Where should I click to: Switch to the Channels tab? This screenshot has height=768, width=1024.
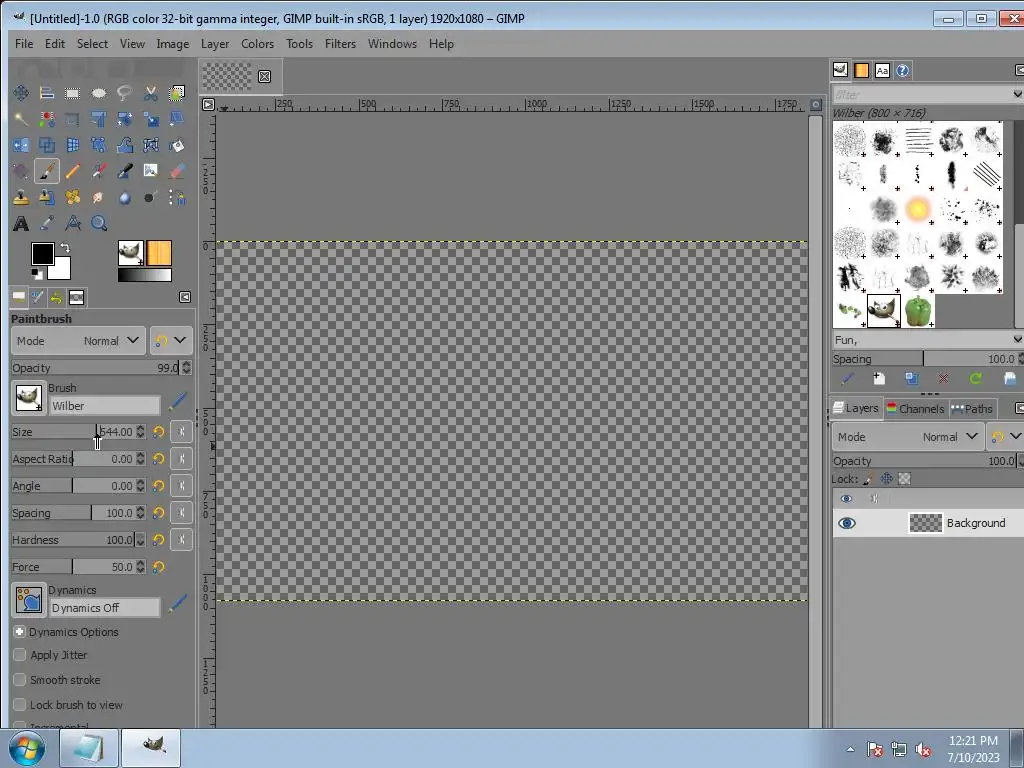coord(915,409)
